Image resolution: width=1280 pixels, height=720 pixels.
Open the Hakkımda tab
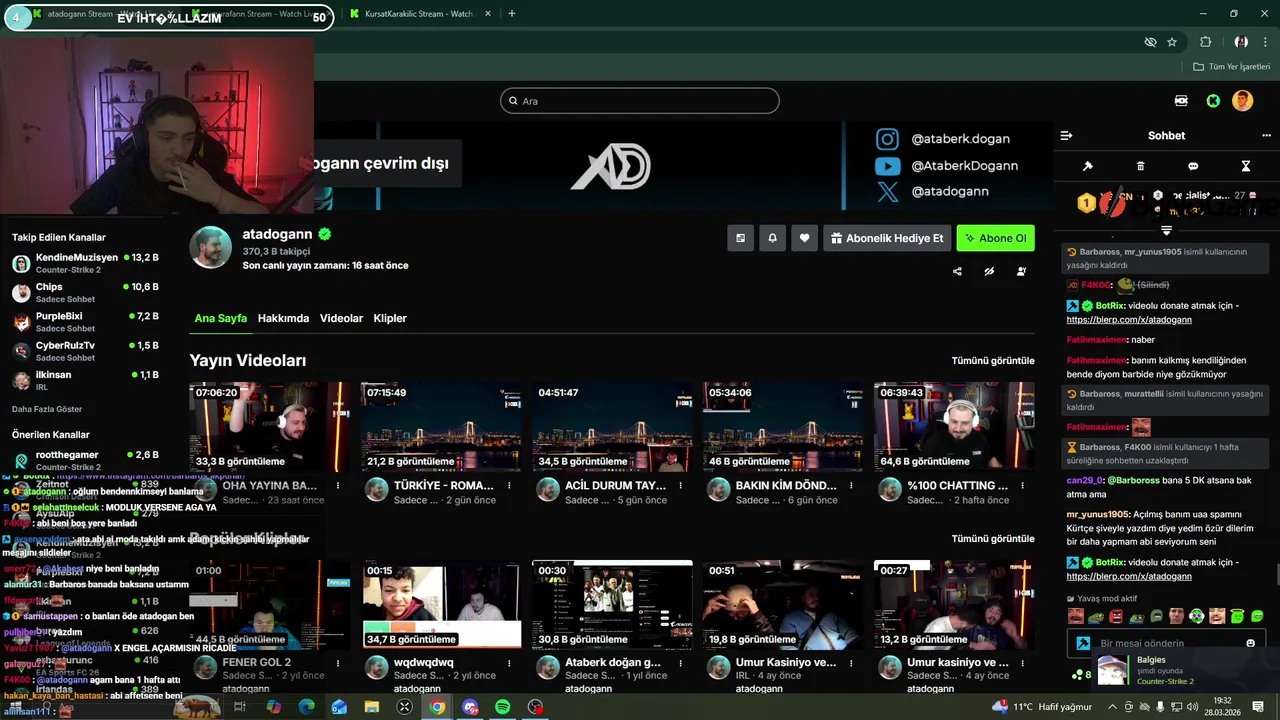coord(283,318)
